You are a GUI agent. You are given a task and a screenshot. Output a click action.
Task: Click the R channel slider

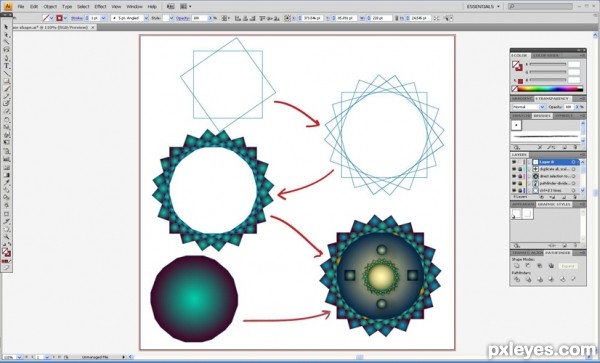coord(548,64)
